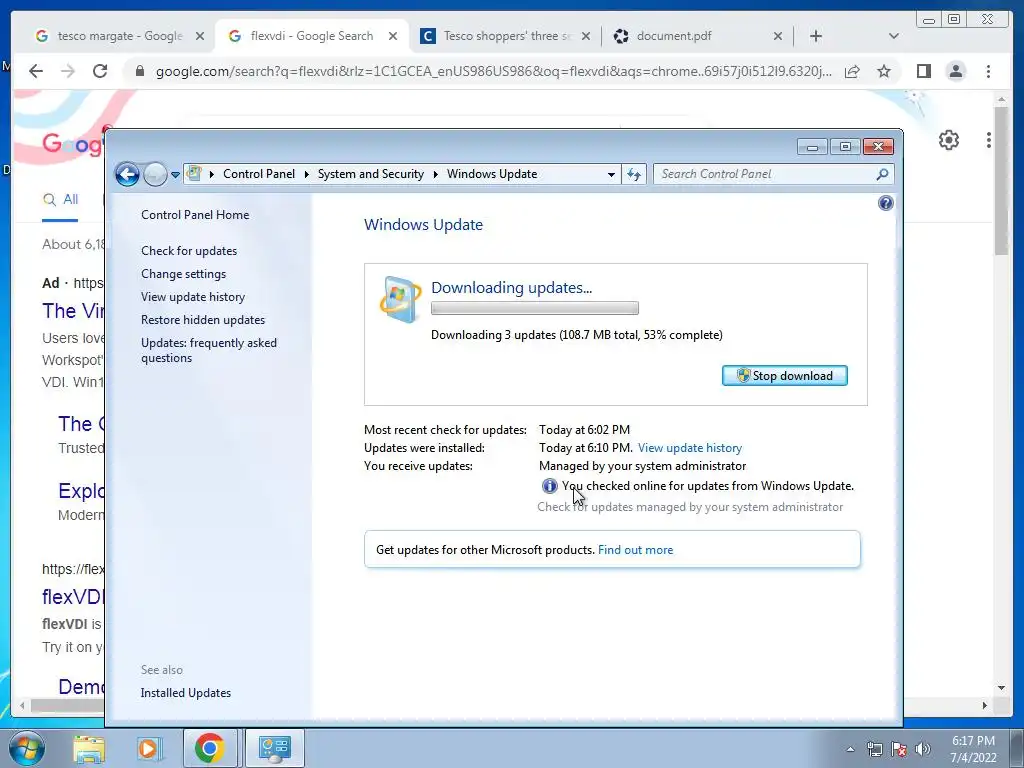Select the All search results tab

[60, 200]
